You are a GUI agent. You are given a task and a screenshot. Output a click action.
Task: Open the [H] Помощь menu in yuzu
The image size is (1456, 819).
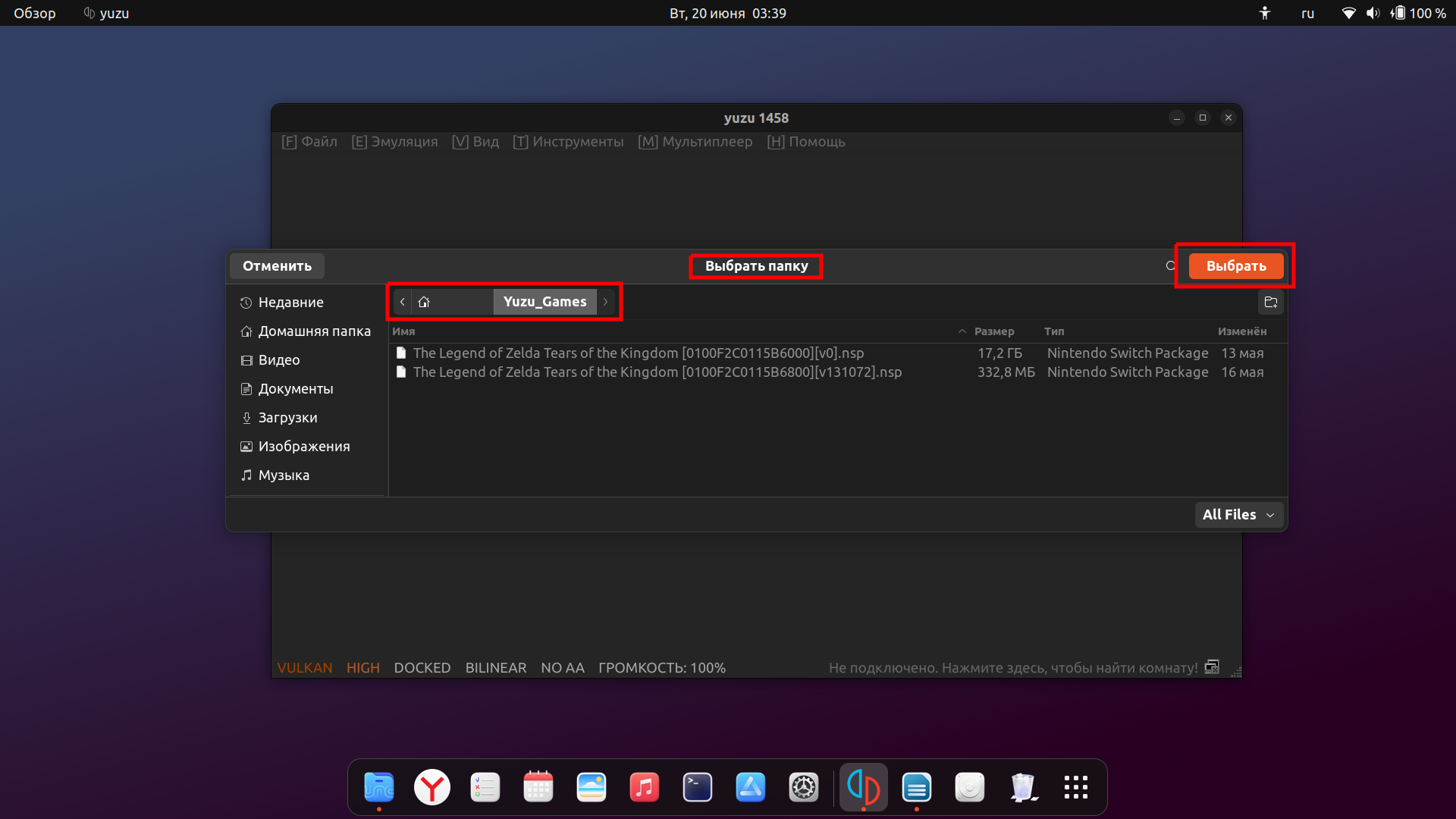coord(805,142)
